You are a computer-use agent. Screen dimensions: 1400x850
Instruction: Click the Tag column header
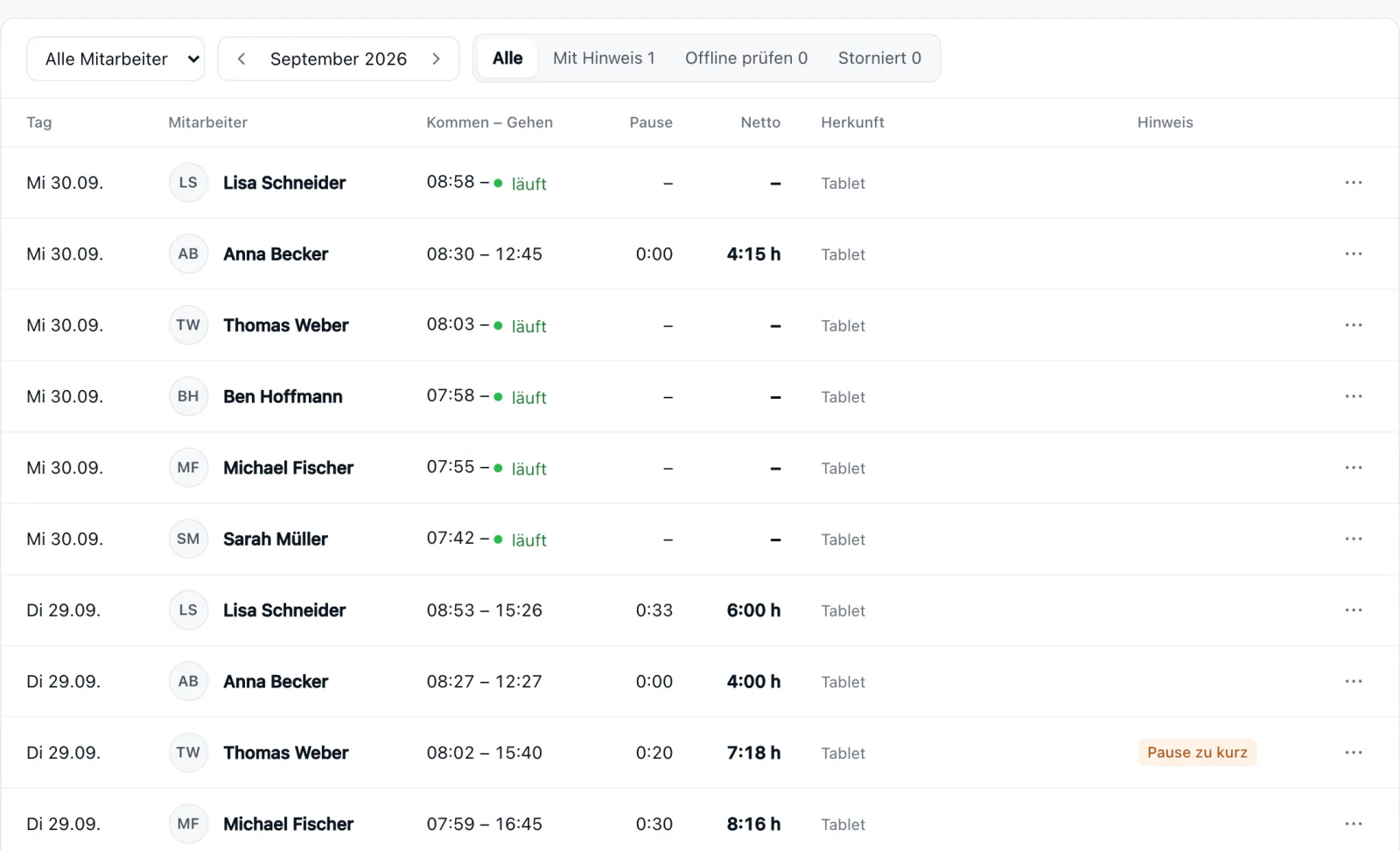click(x=38, y=122)
